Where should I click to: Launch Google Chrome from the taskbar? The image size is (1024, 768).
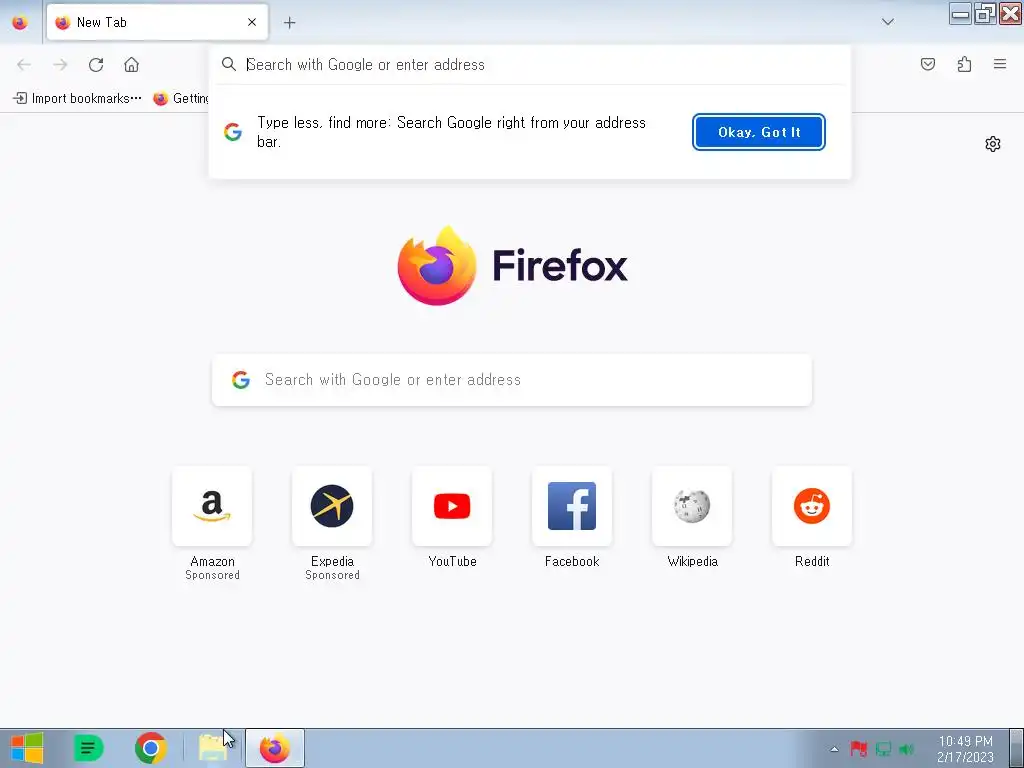(x=150, y=748)
